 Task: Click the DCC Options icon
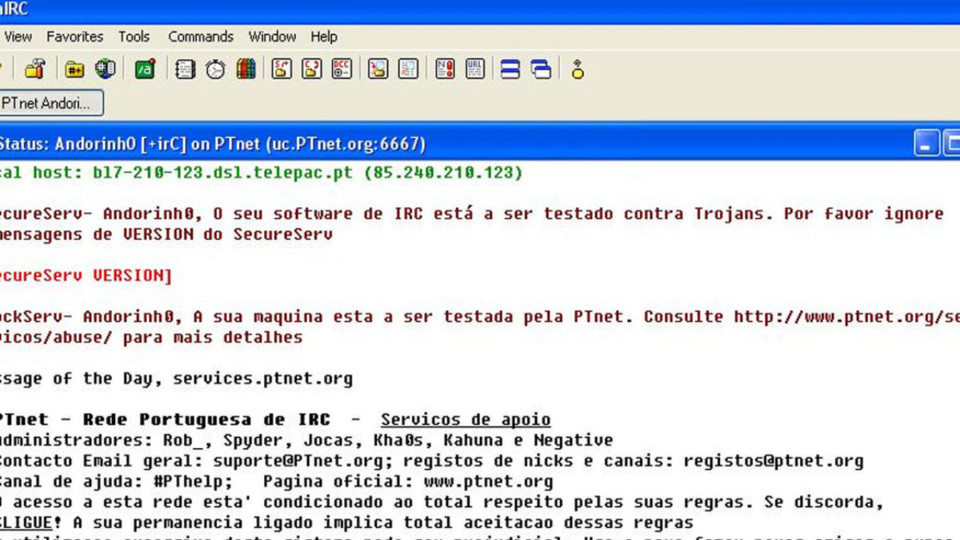(342, 69)
